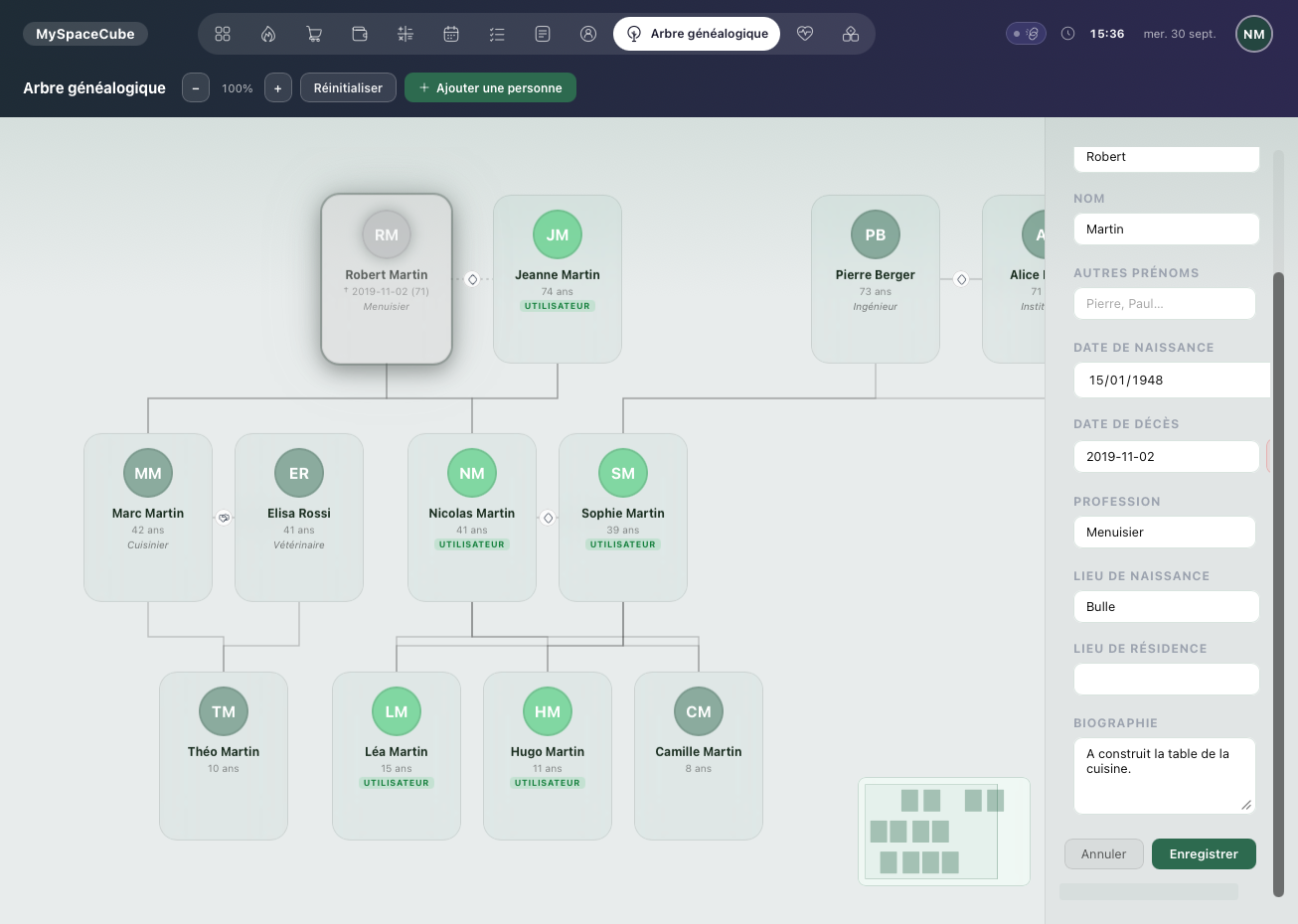Select the Arbre généalogique tab
1298x924 pixels.
click(697, 34)
